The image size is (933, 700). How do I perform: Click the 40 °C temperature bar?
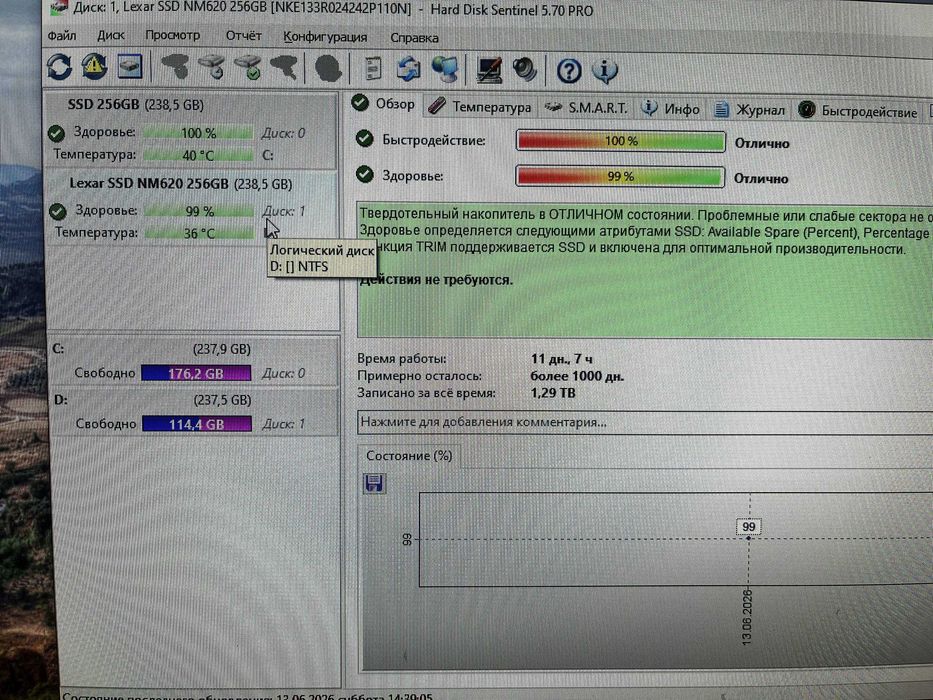(x=198, y=155)
